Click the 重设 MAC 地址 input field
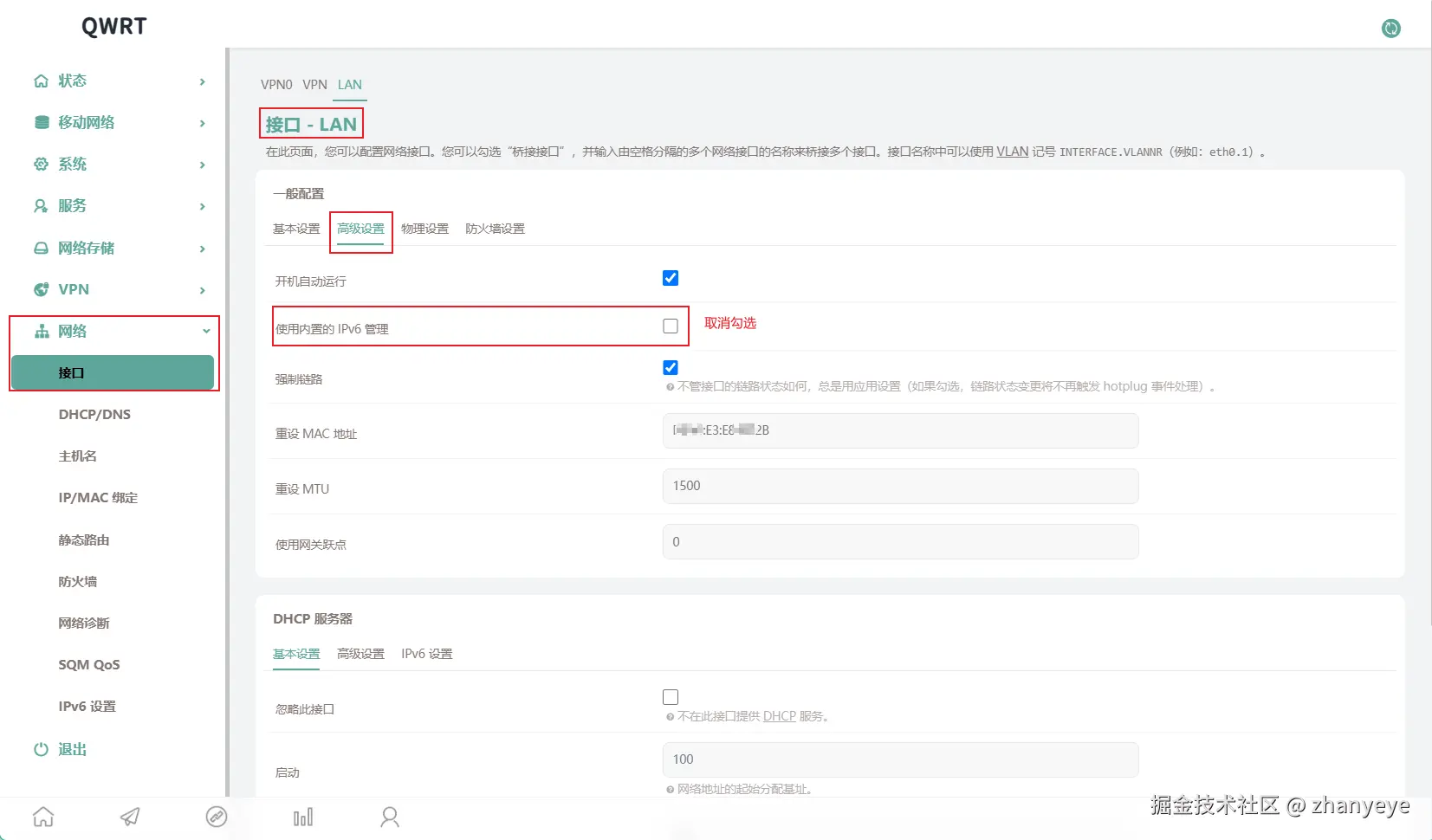This screenshot has width=1432, height=840. click(900, 430)
